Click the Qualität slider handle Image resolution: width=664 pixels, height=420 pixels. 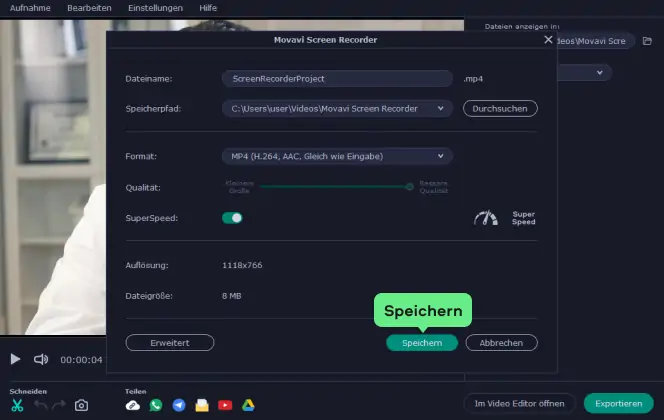409,186
